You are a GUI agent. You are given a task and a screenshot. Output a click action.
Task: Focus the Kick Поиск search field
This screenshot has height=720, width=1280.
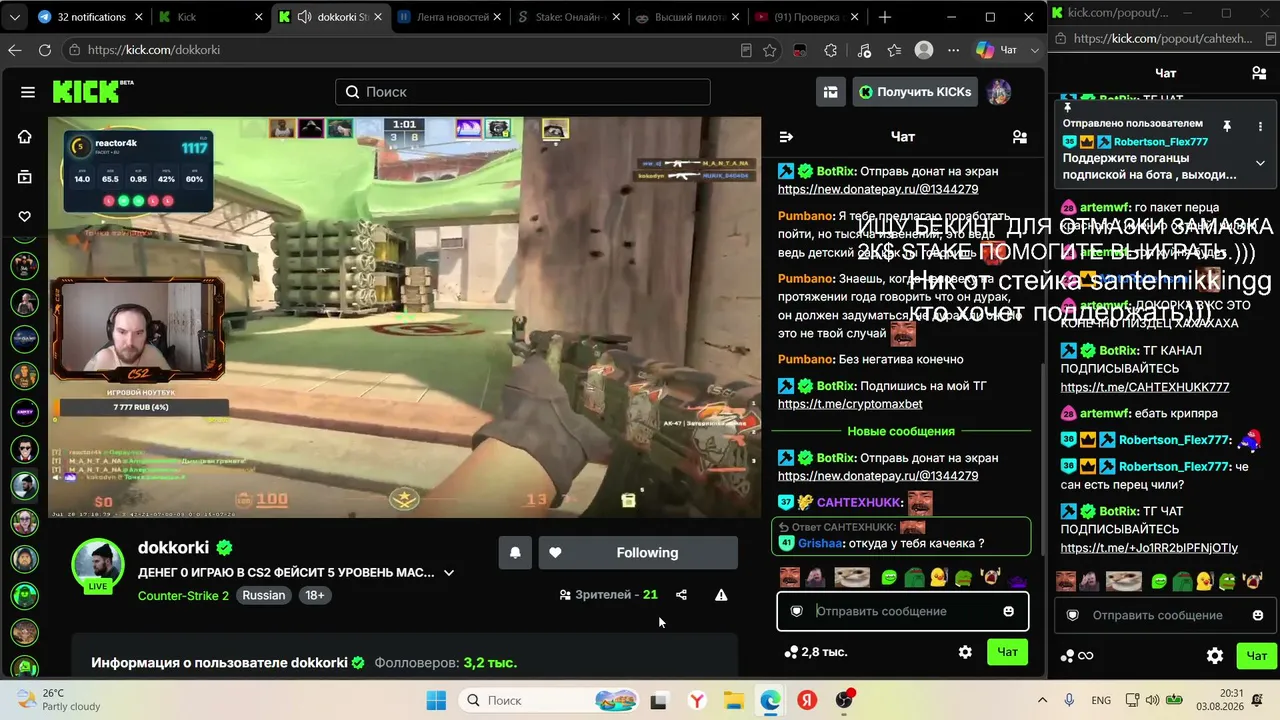(x=523, y=92)
